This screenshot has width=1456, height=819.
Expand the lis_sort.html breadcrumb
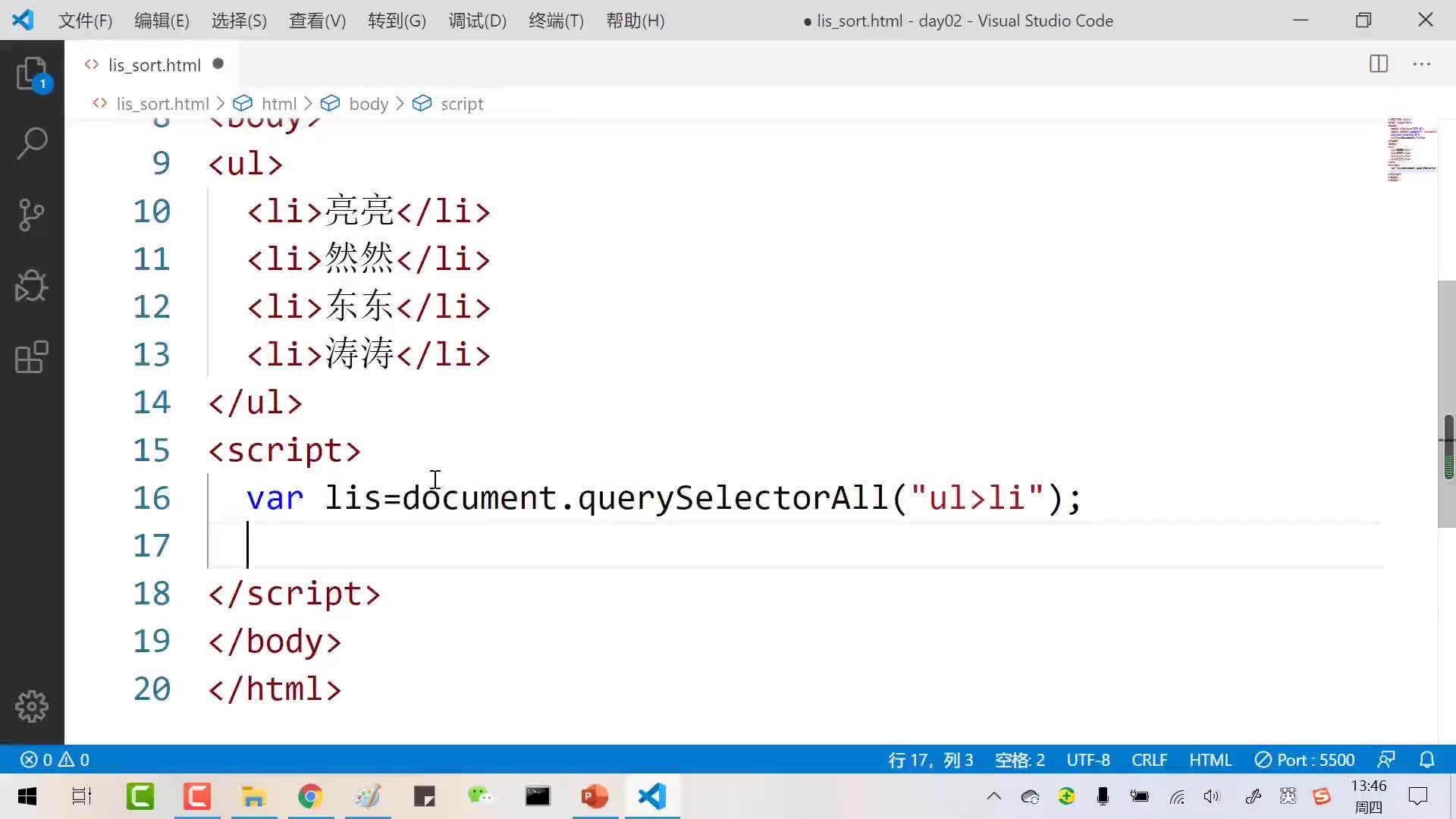(x=162, y=104)
